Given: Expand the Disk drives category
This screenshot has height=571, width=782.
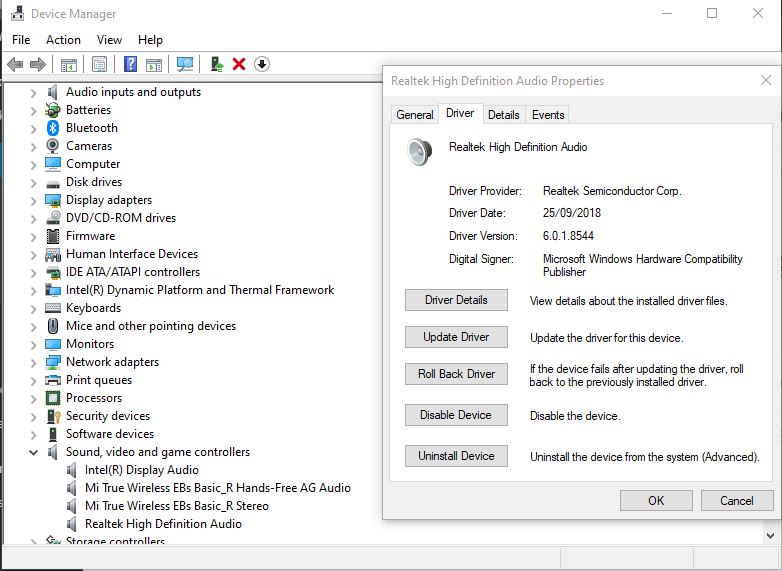Looking at the screenshot, I should 33,183.
